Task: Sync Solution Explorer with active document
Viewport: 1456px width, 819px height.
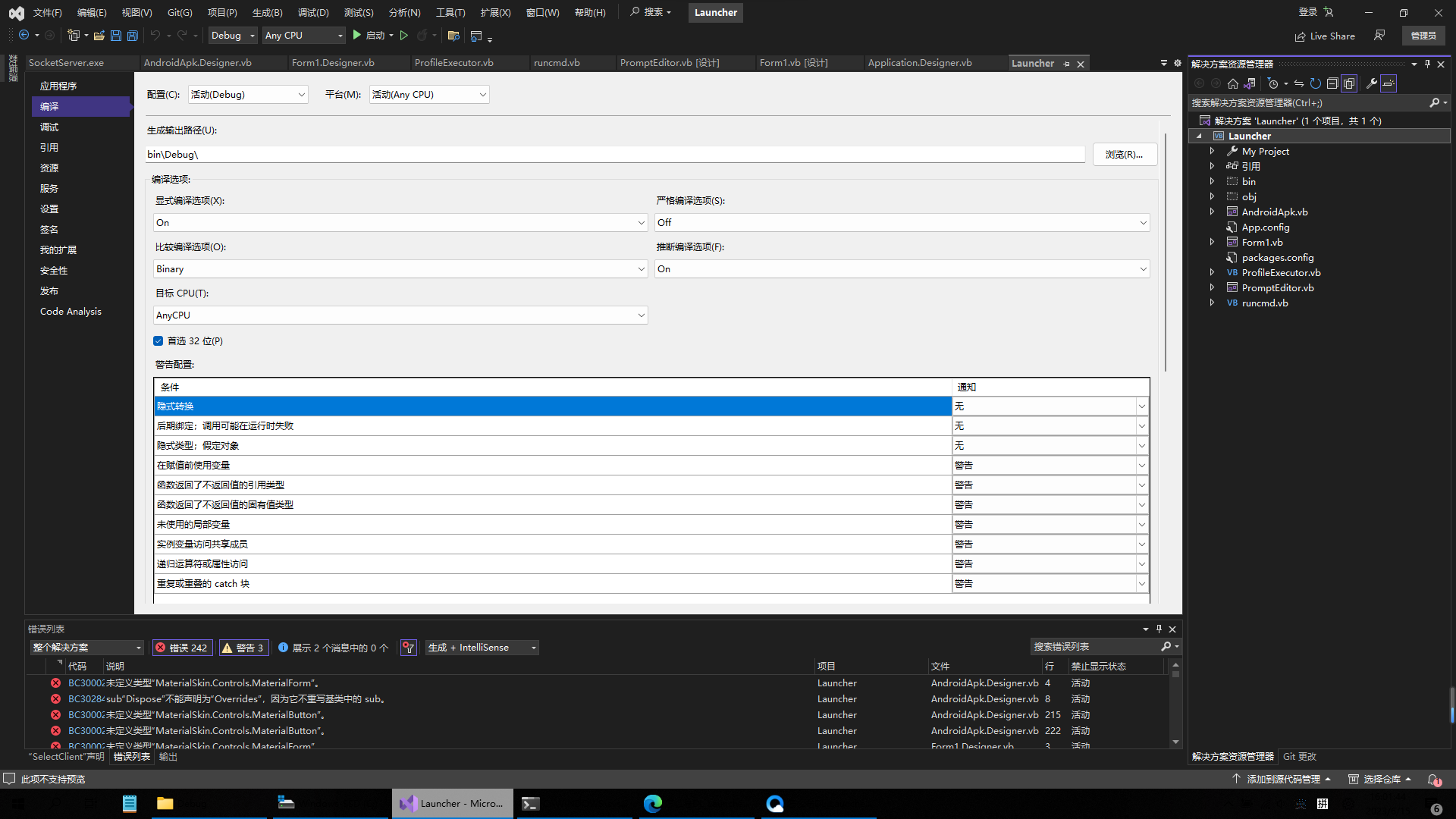Action: (1298, 83)
